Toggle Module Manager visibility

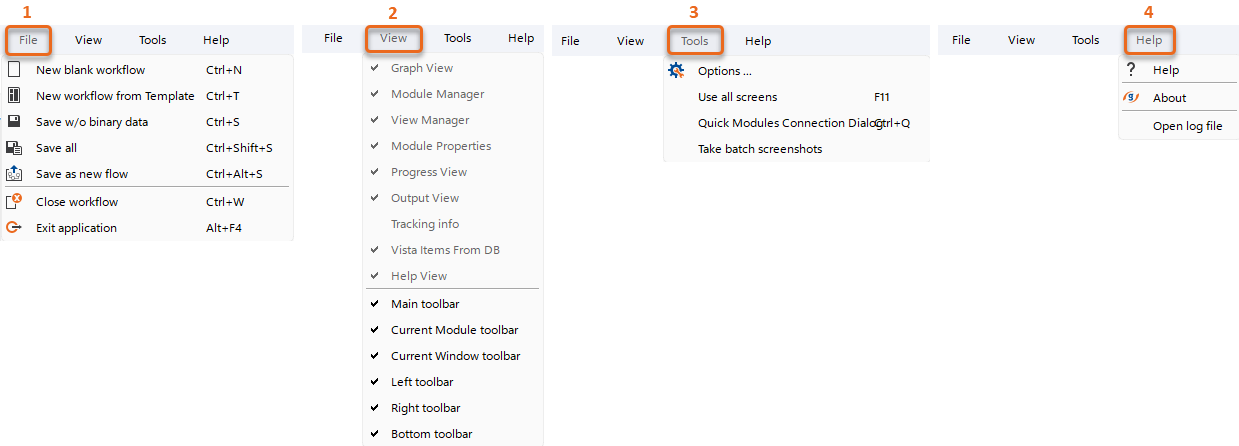coord(453,94)
